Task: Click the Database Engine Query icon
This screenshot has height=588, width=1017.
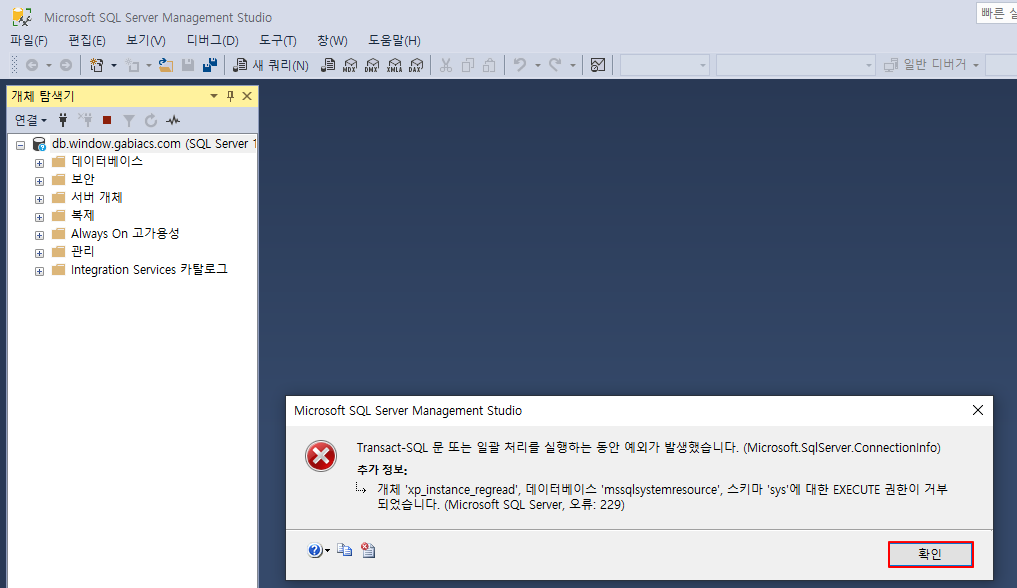Action: pyautogui.click(x=328, y=65)
